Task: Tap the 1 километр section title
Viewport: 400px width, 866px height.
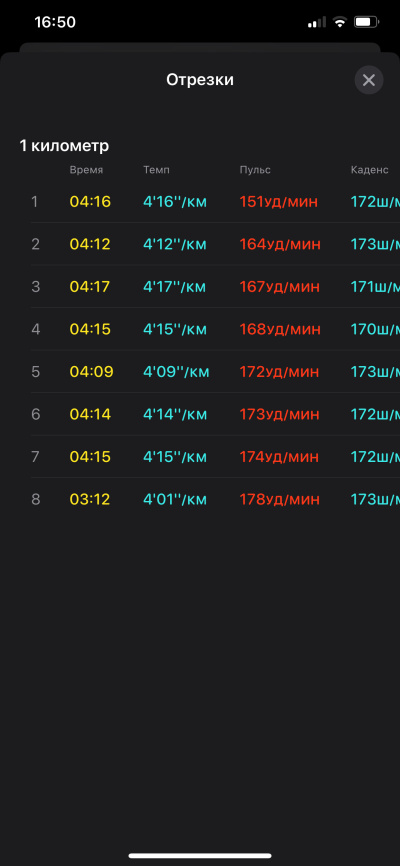Action: 64,146
